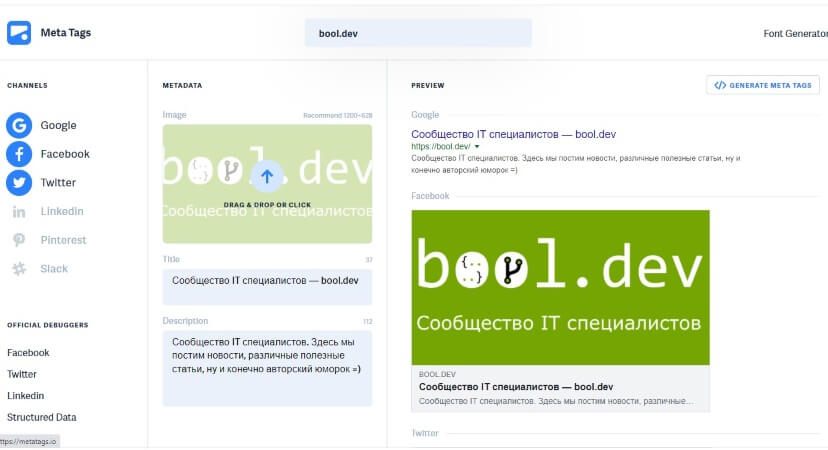Click the Facebook channel label
Viewport: 828px width, 450px height.
point(65,154)
